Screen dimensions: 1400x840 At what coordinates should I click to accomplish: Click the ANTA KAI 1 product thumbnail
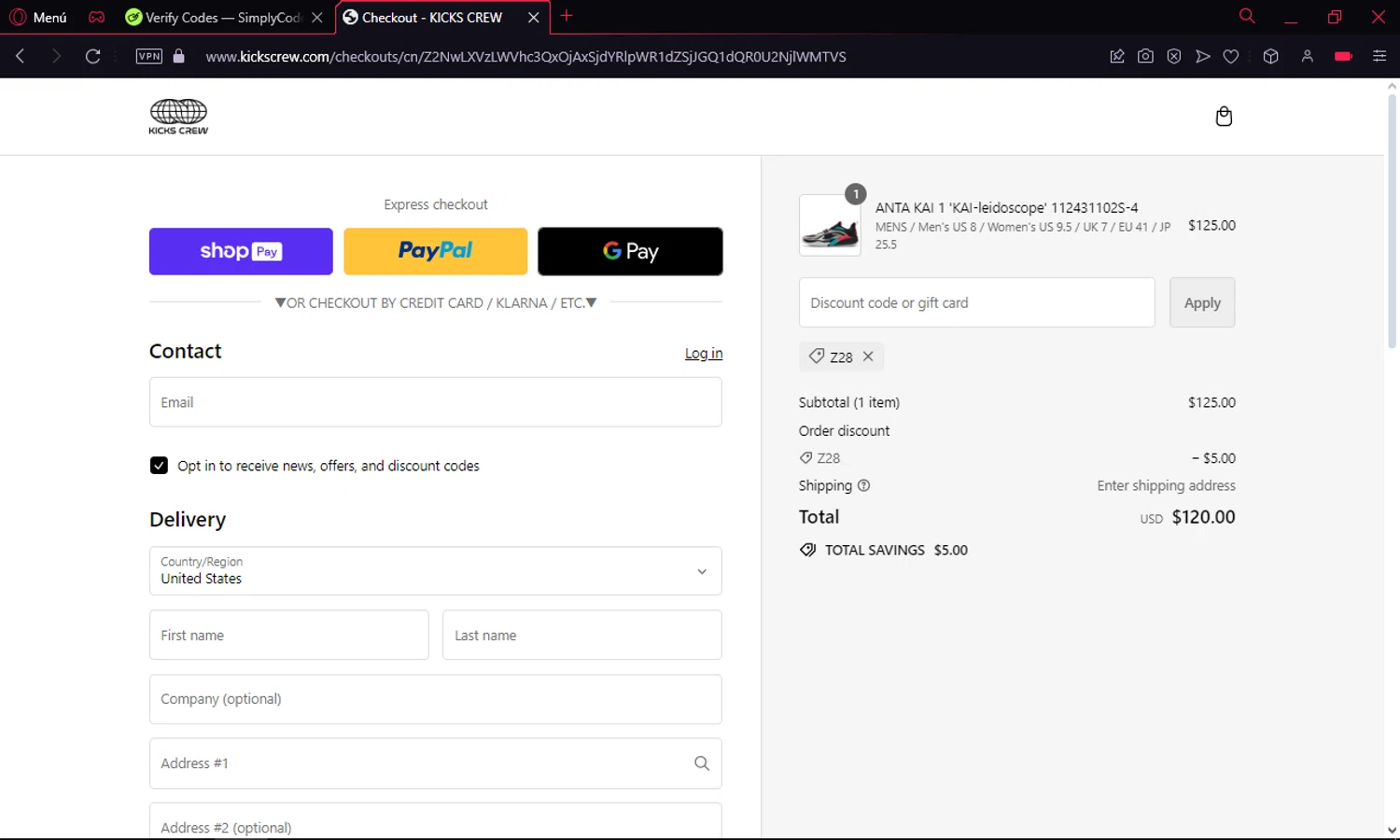coord(830,225)
